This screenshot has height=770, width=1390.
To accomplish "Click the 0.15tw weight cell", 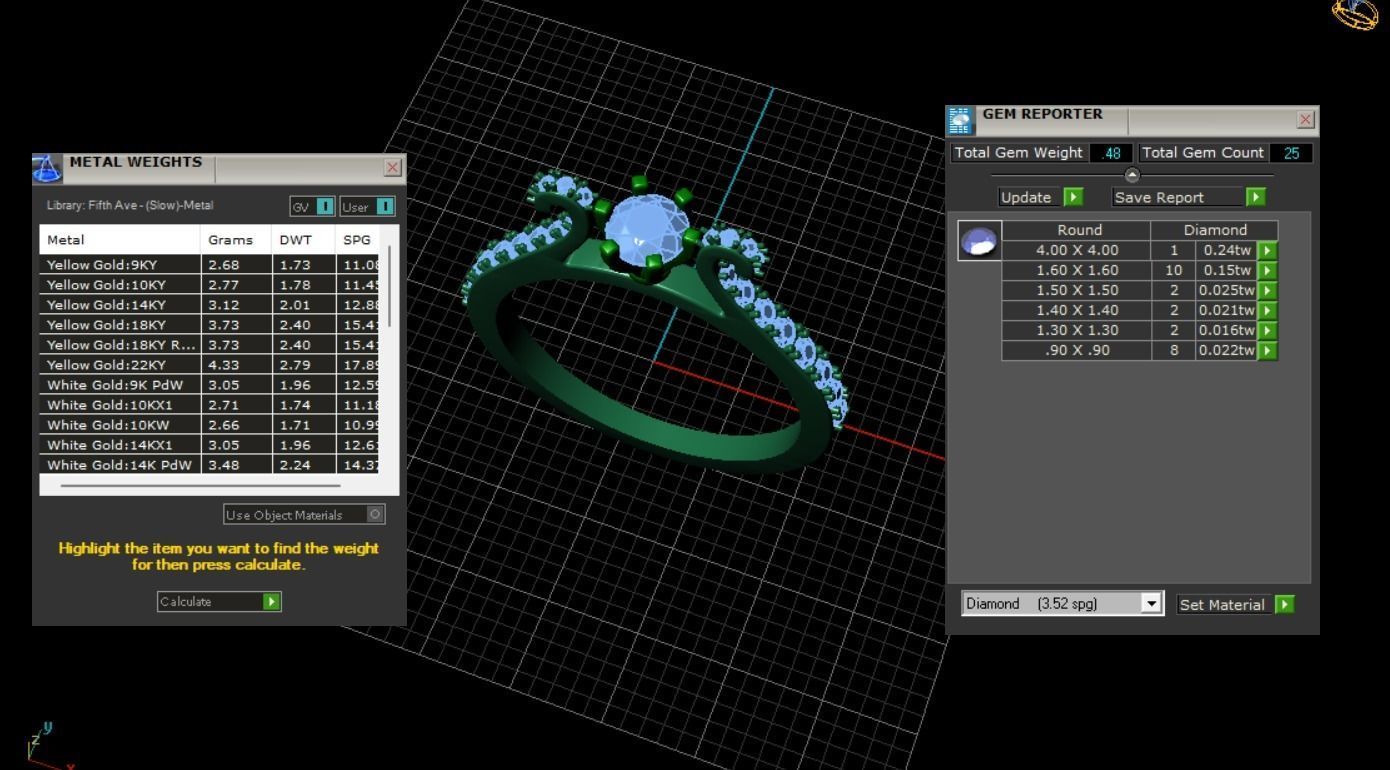I will tap(1226, 271).
